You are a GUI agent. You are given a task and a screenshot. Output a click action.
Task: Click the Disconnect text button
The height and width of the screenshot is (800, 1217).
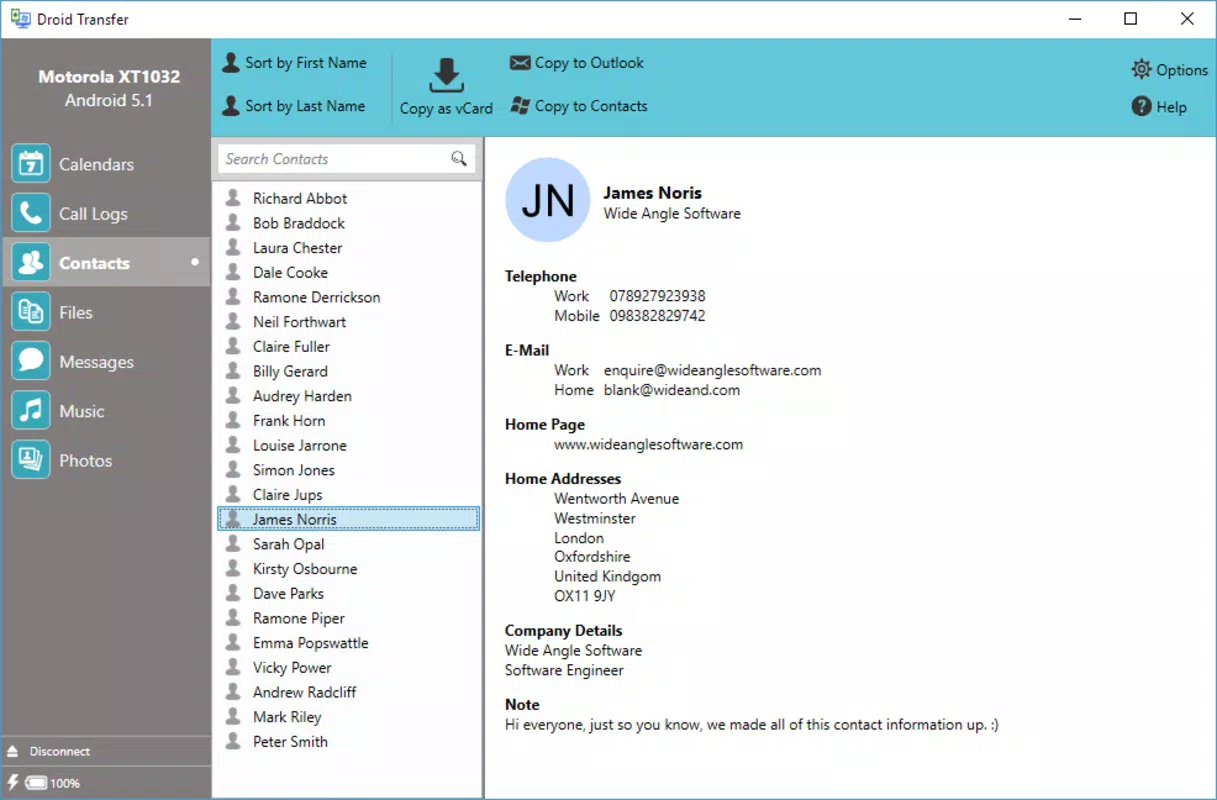(60, 751)
